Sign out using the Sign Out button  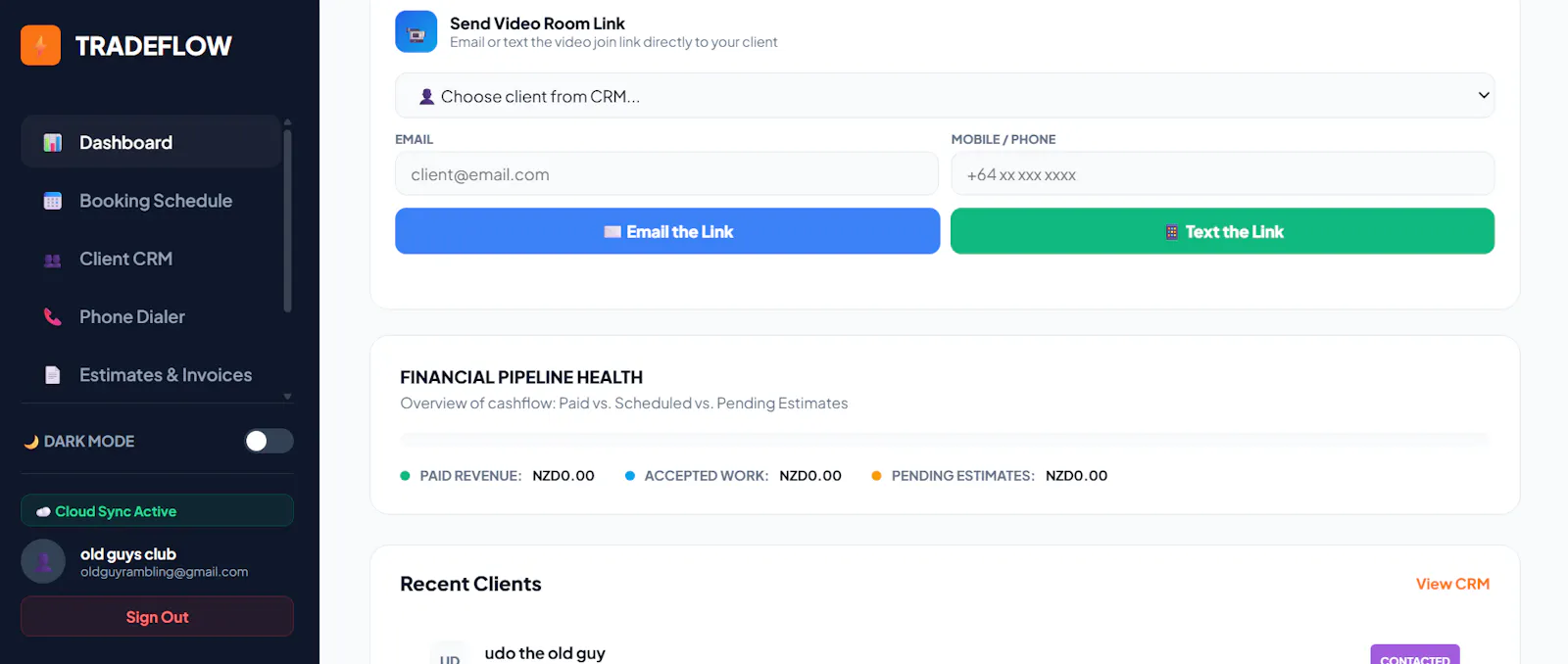tap(157, 617)
